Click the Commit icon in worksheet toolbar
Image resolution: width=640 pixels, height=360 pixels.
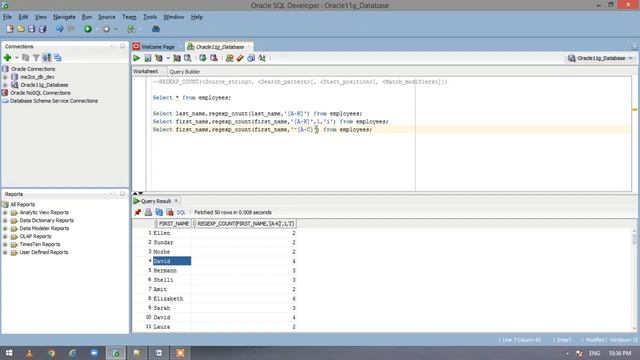pyautogui.click(x=203, y=58)
